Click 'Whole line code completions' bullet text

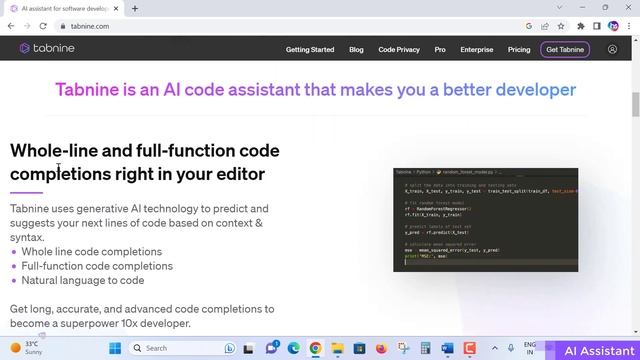(x=91, y=251)
